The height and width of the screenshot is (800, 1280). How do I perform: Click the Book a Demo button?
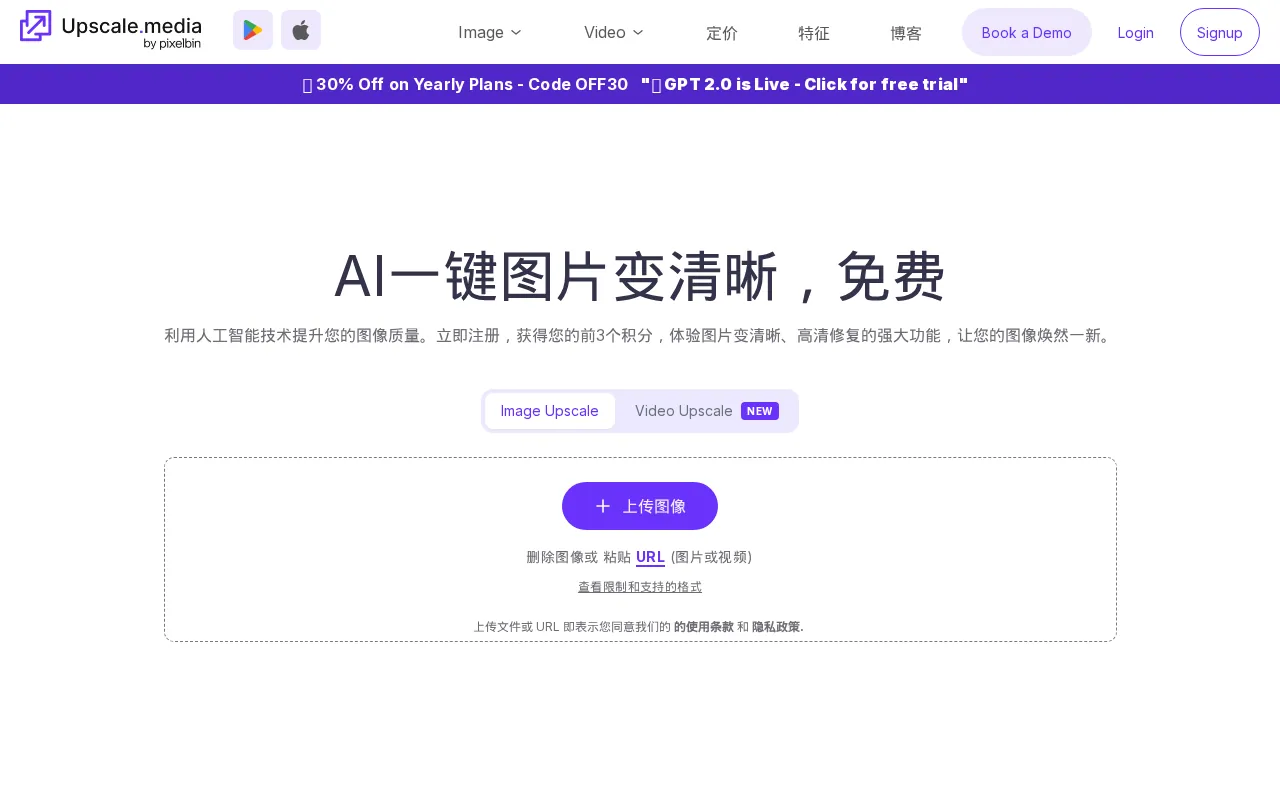click(1027, 32)
